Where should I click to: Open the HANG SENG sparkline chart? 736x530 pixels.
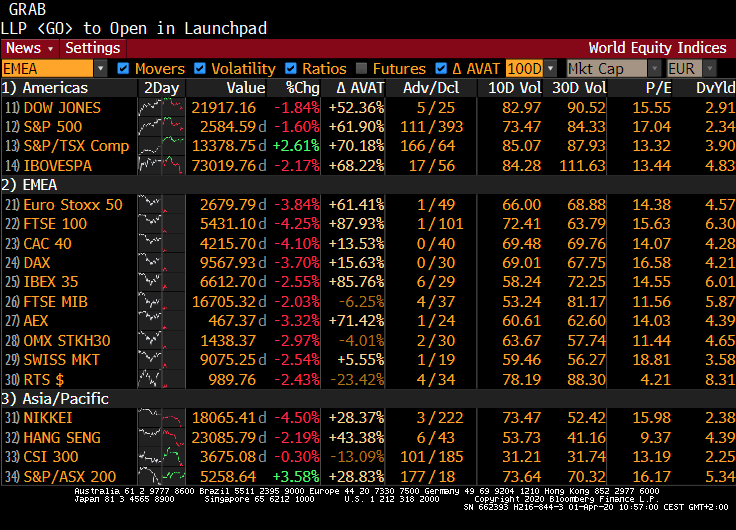pos(161,438)
